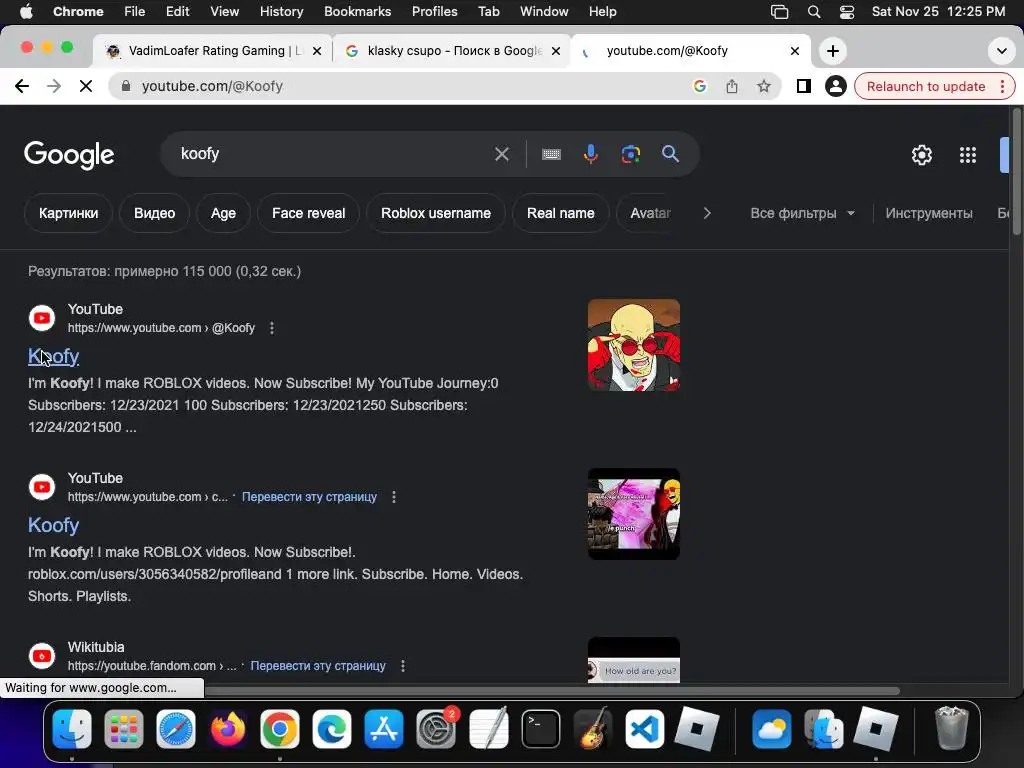This screenshot has width=1024, height=768.
Task: Submit search with the magnifier icon
Action: click(670, 154)
